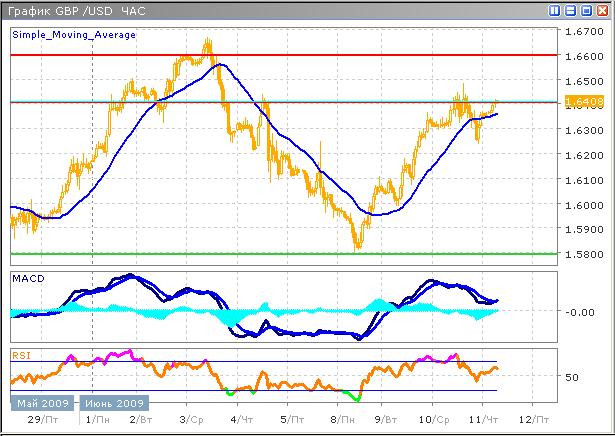This screenshot has width=615, height=436.
Task: Close the GBP/USD chart window
Action: [602, 10]
